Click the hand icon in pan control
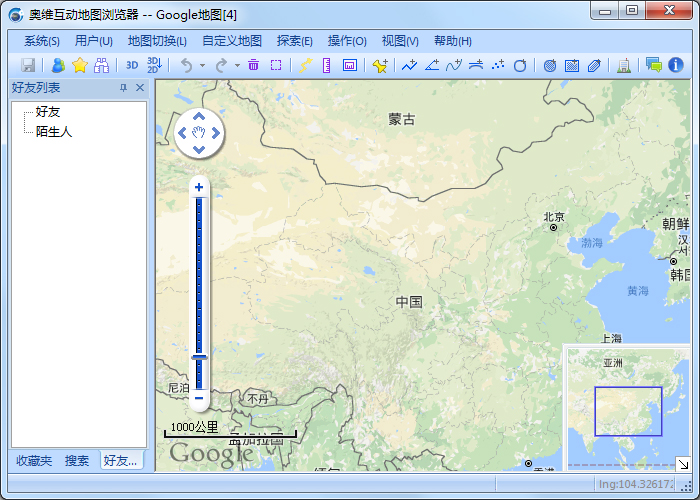Viewport: 700px width, 500px height. point(199,132)
